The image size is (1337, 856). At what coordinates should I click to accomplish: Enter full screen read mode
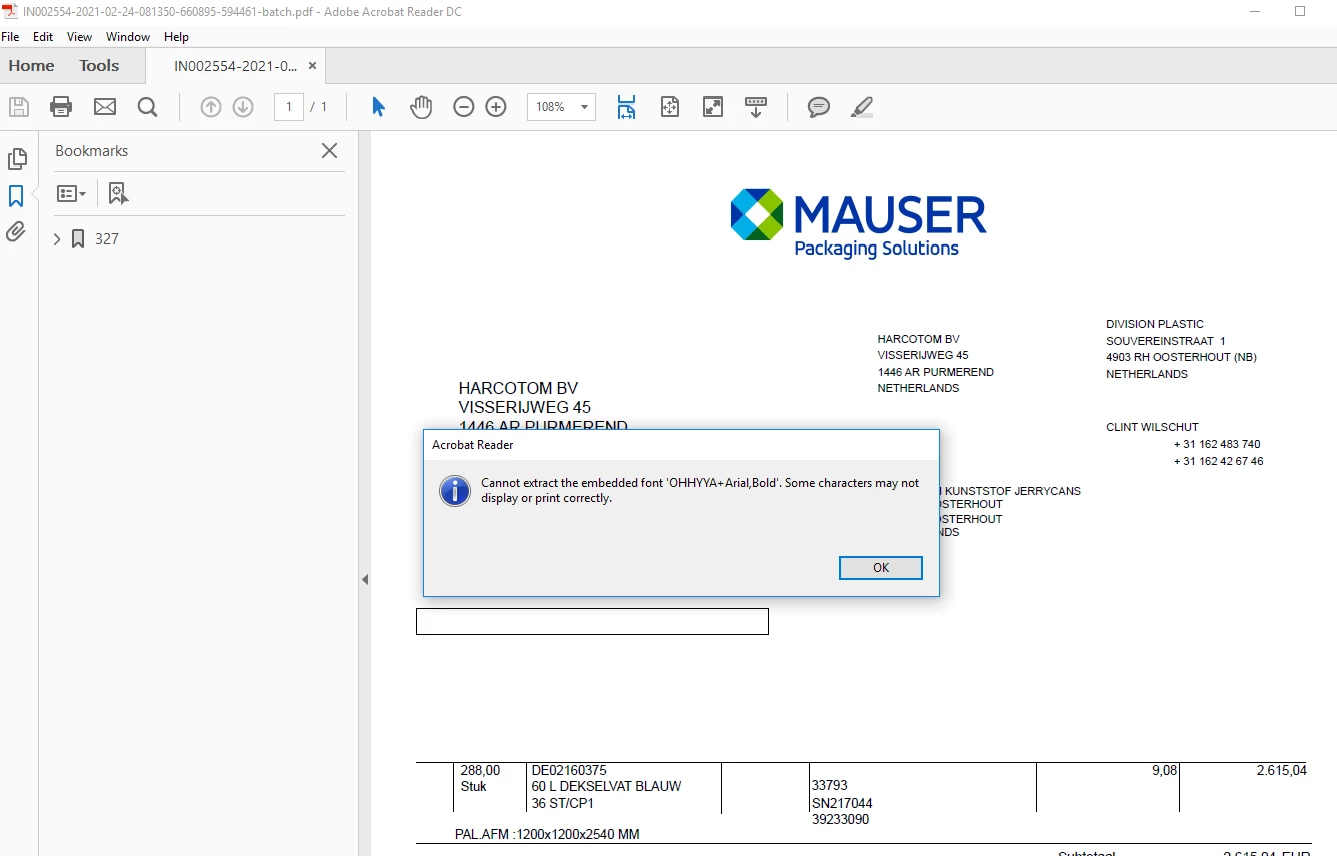click(713, 107)
